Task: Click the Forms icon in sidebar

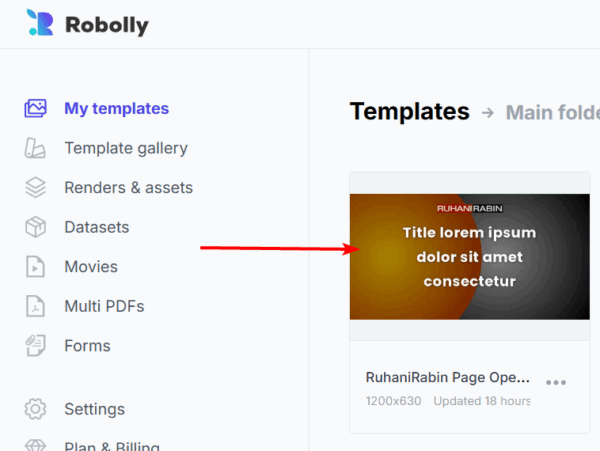Action: [36, 346]
